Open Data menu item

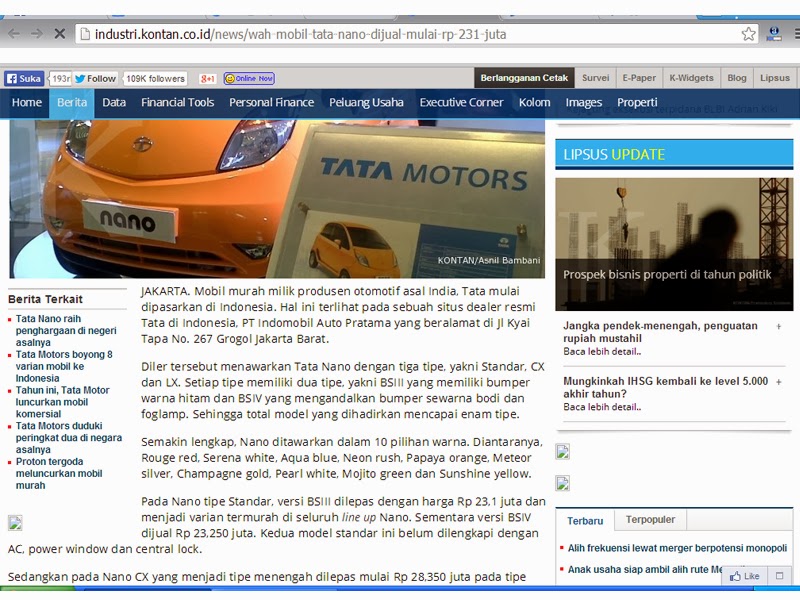click(x=114, y=103)
